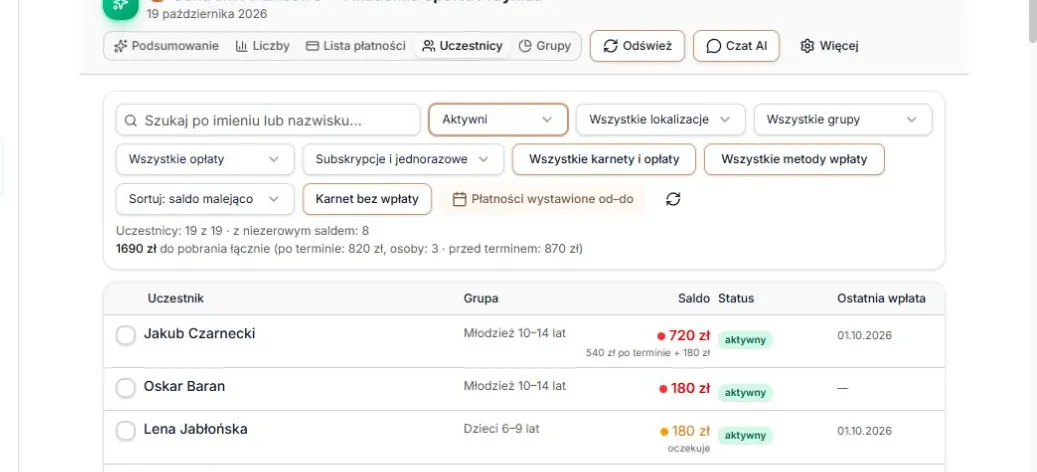
Task: Open the Wszystkie opłaty dropdown
Action: point(205,159)
